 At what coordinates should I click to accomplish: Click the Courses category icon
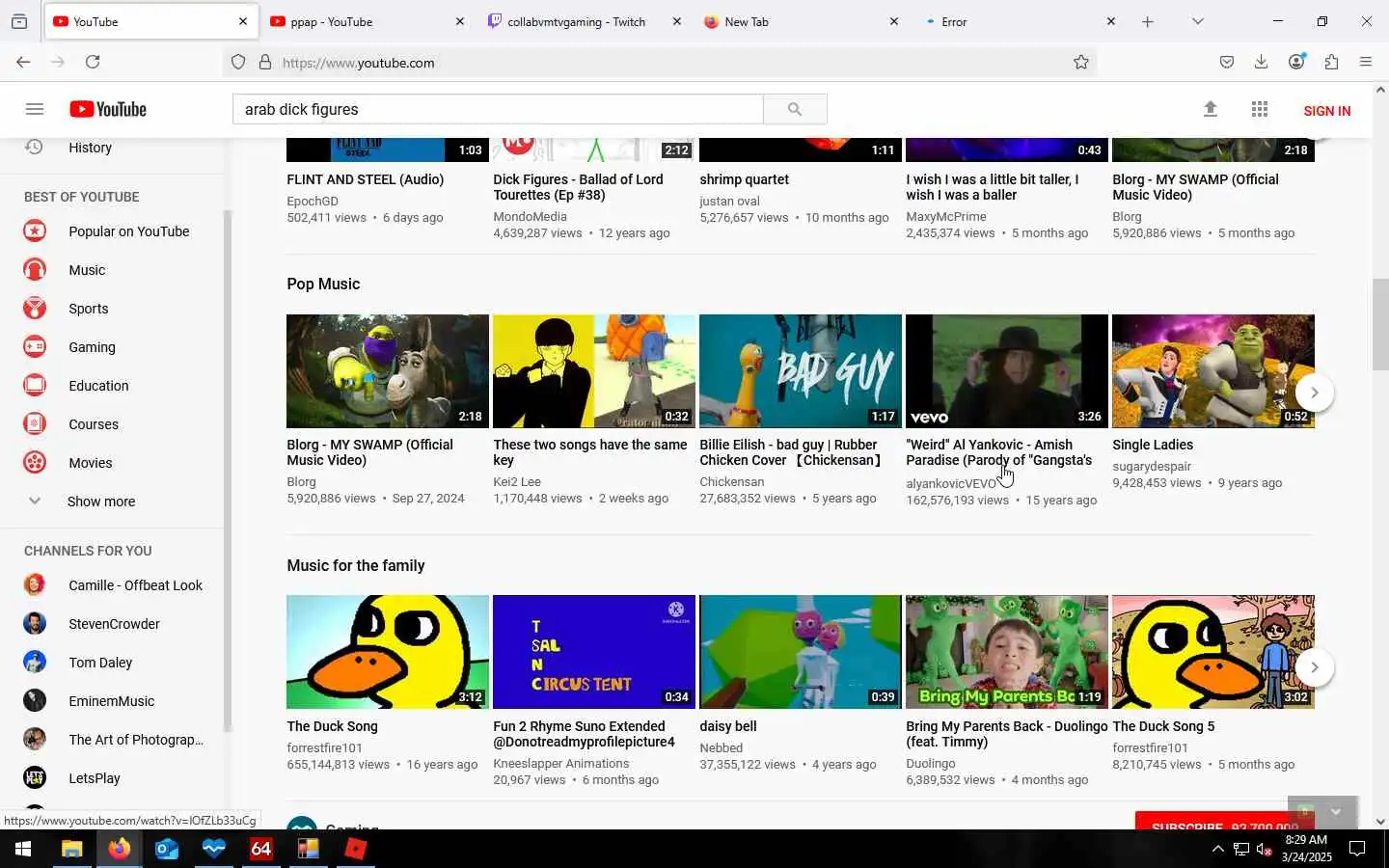[x=35, y=424]
